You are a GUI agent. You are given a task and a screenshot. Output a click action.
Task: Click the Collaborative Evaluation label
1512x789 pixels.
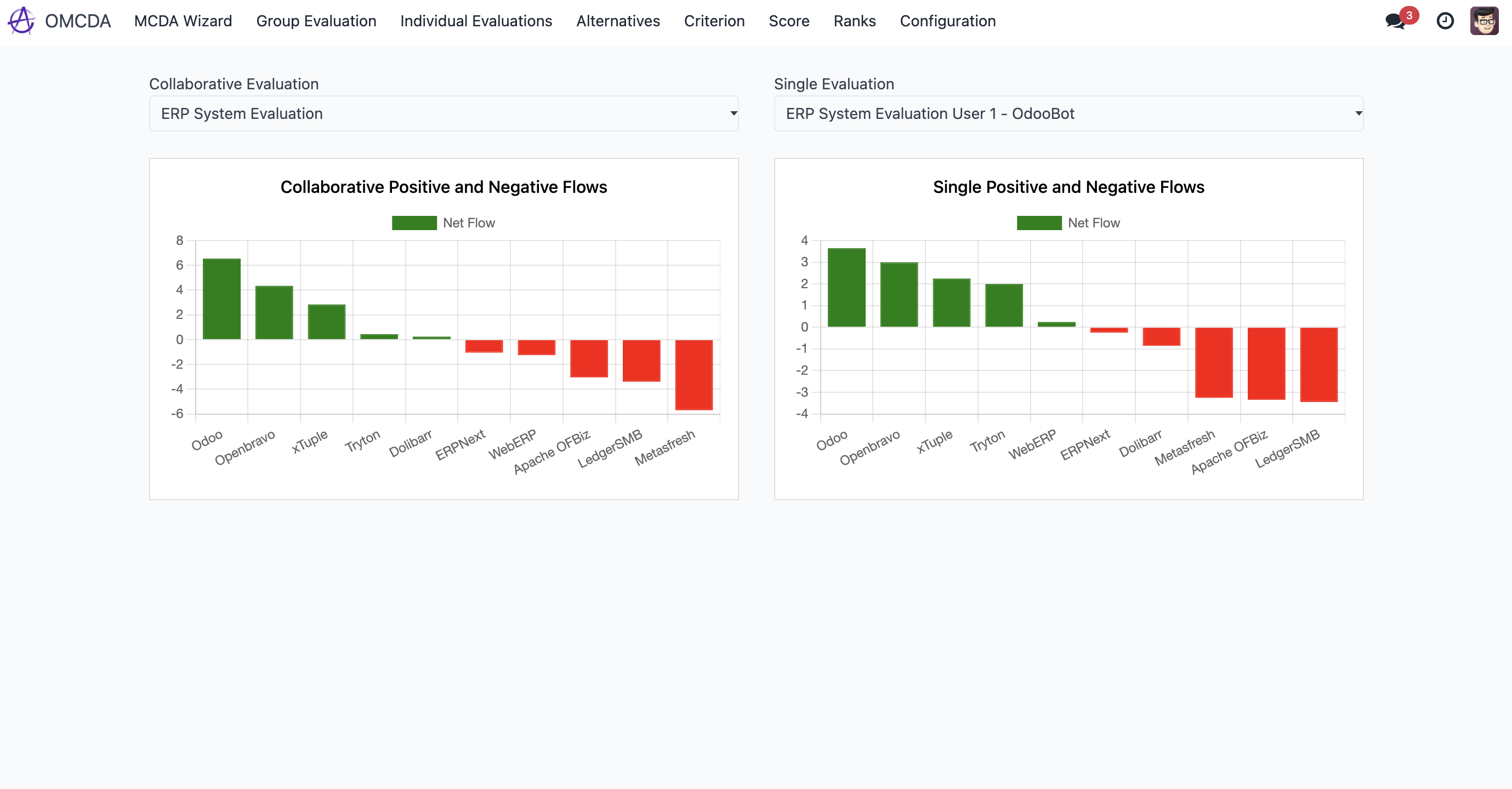point(234,84)
